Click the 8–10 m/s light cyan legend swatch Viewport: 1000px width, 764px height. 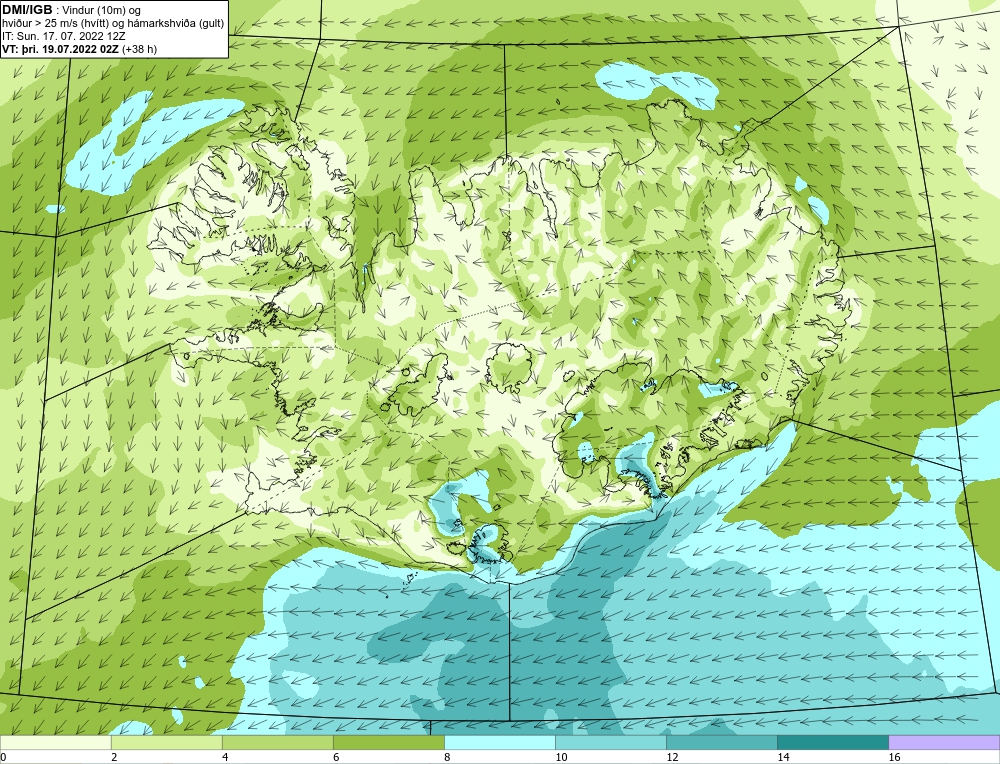coord(499,742)
